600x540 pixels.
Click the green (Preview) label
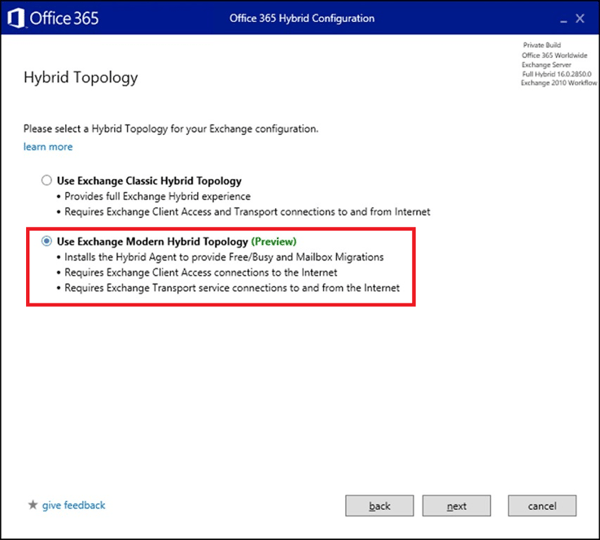274,241
